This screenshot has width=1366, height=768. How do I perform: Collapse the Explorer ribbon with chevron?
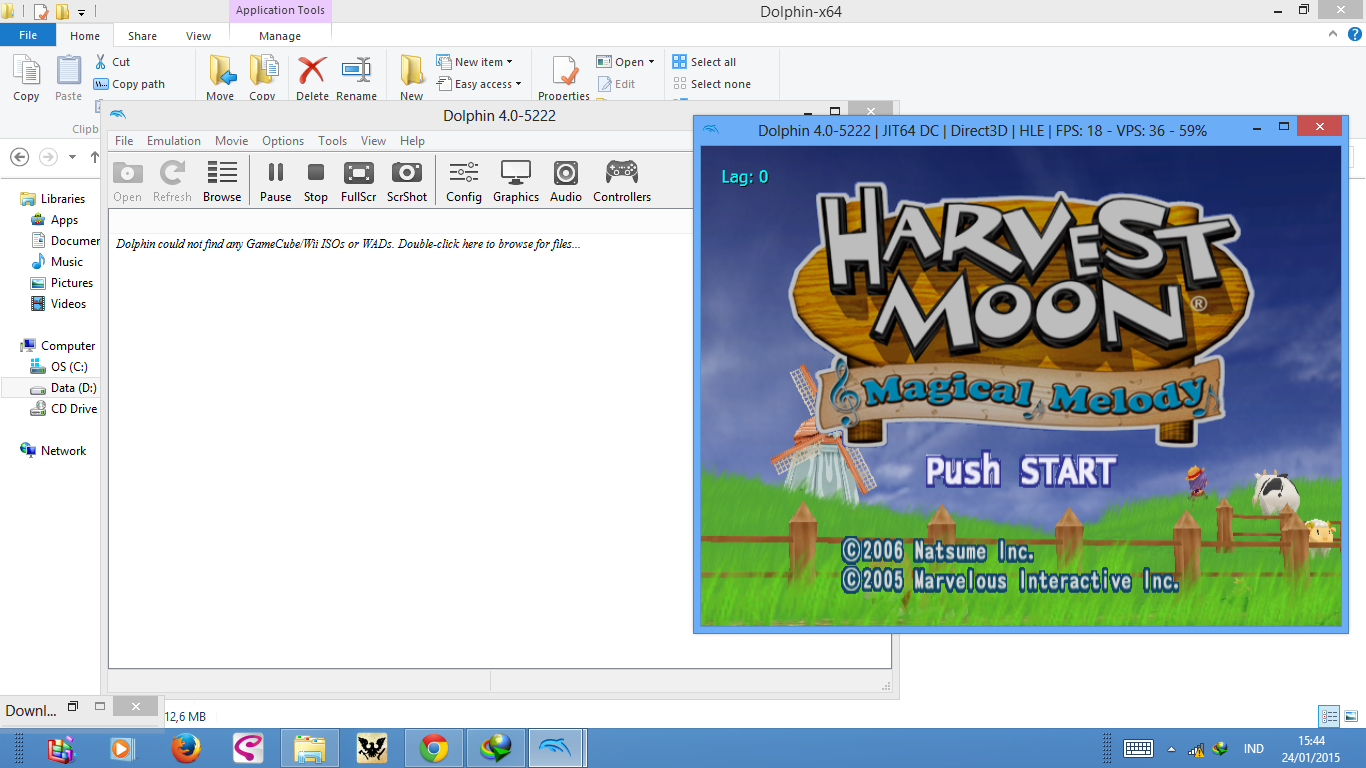tap(1332, 34)
